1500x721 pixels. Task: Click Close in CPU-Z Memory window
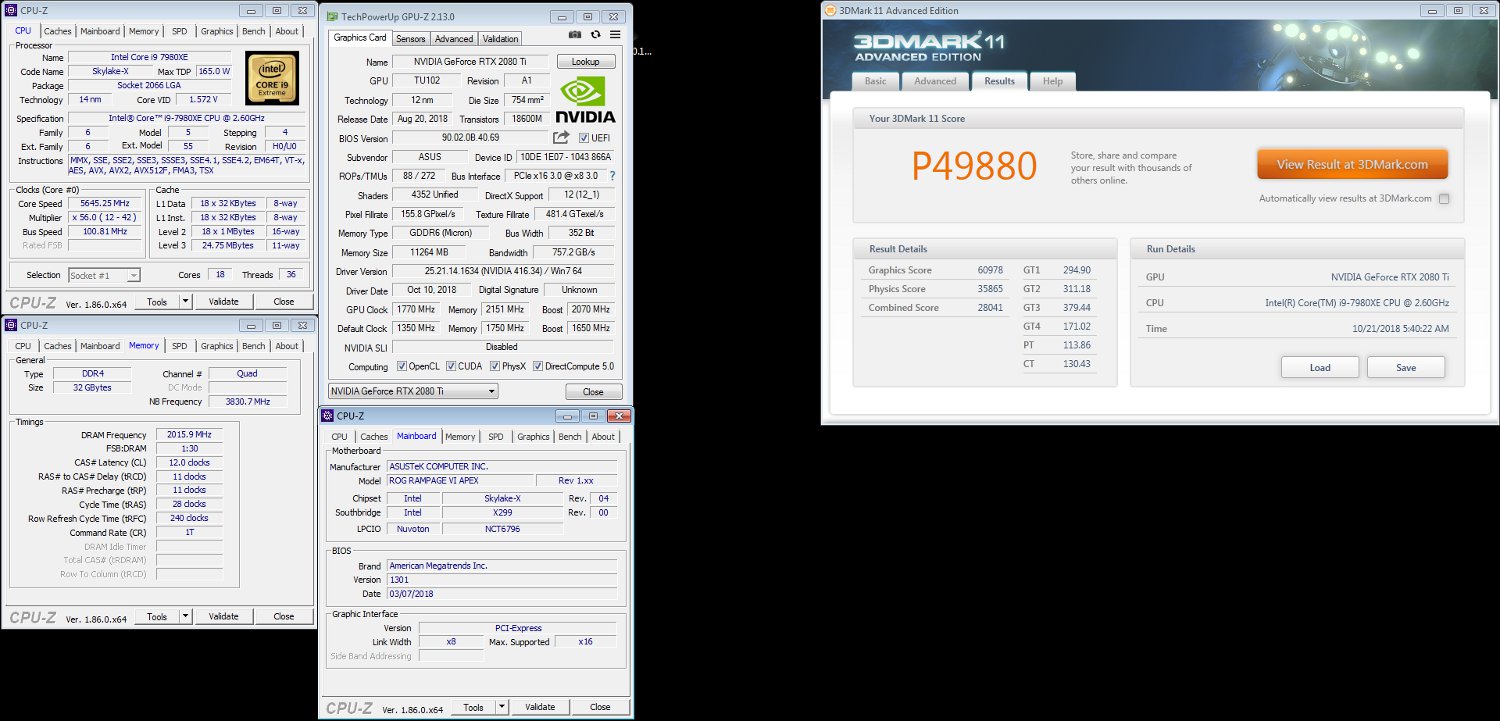tap(284, 616)
